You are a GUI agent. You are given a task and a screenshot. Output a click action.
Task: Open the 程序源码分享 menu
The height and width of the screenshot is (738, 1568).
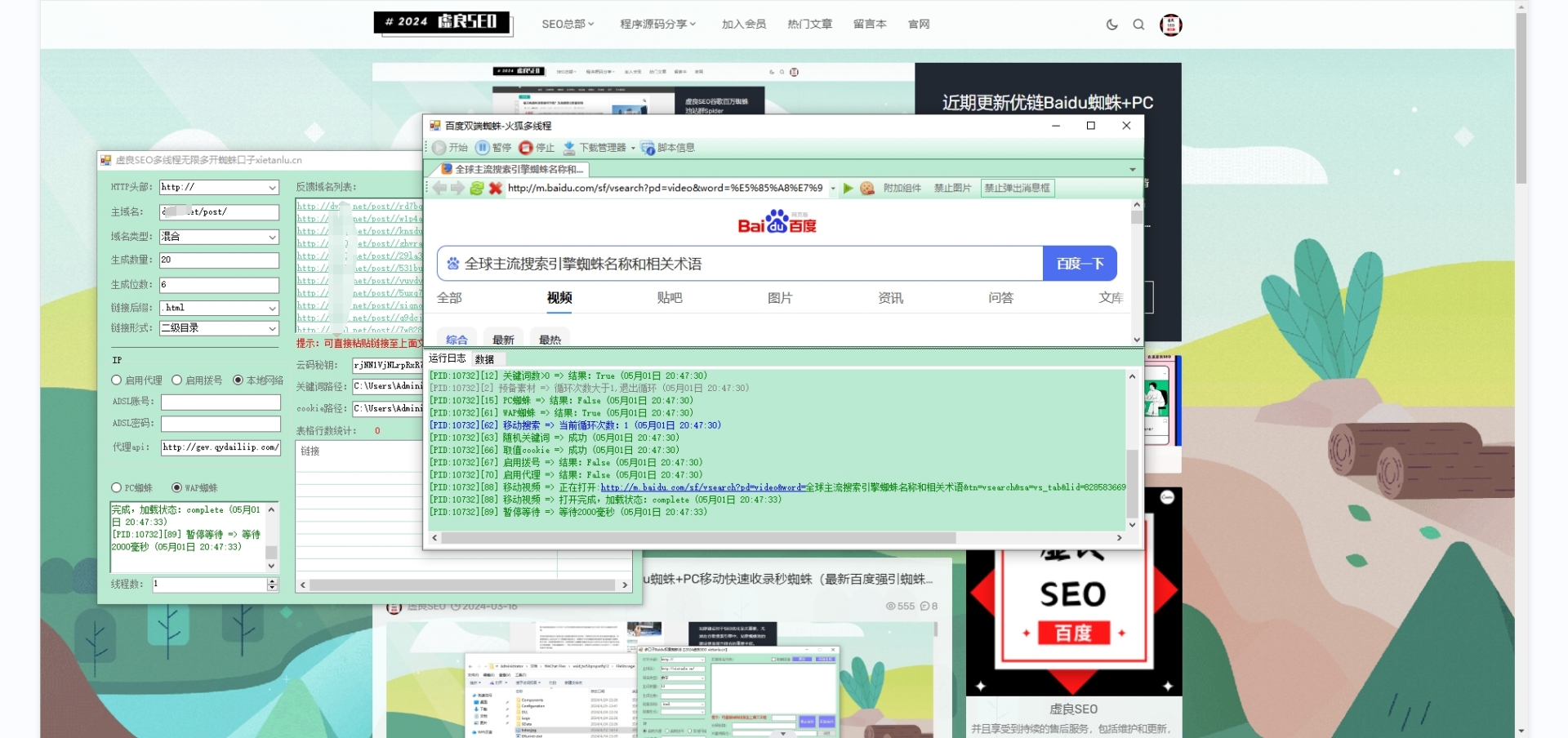coord(657,24)
